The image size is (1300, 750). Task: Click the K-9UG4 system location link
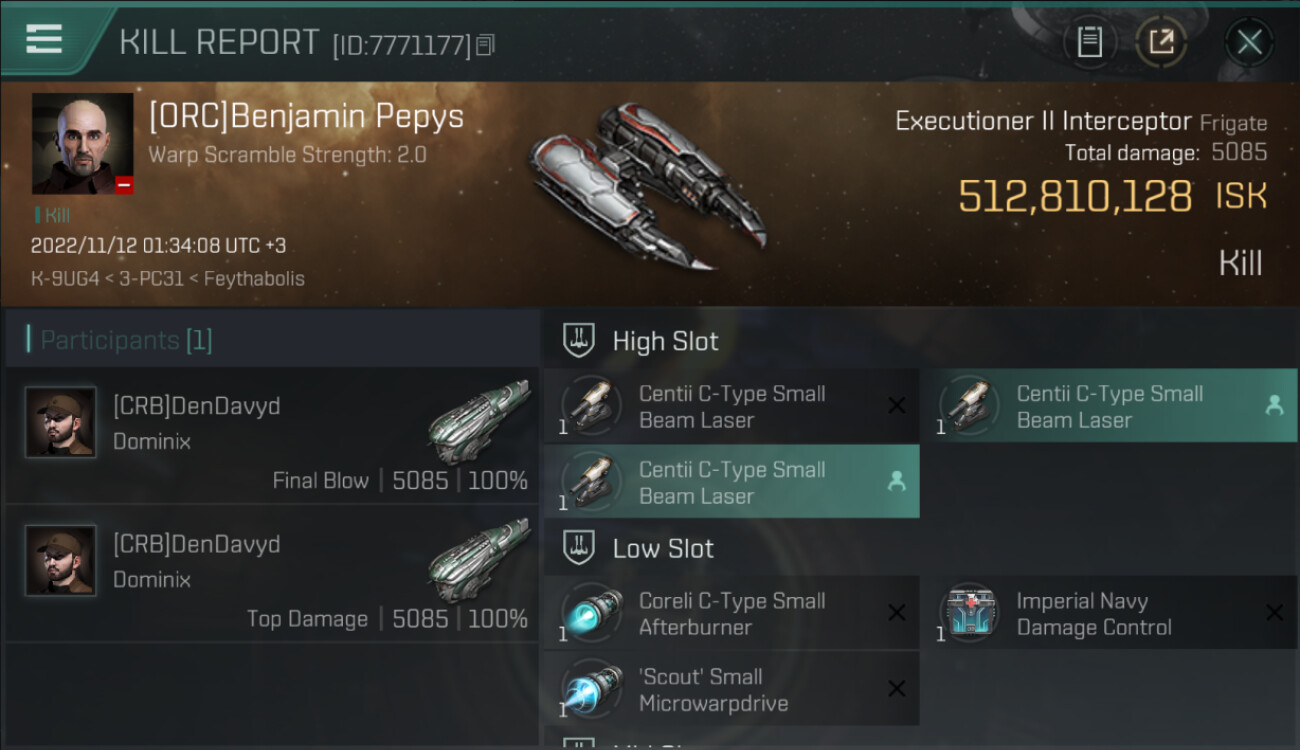click(x=65, y=278)
